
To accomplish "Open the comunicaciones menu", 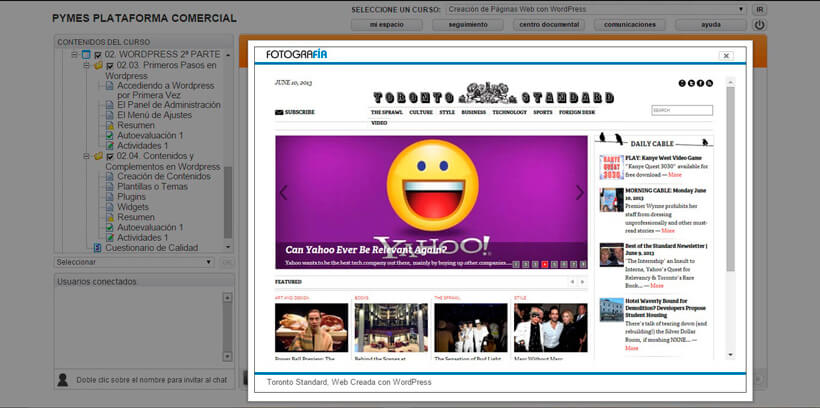I will [630, 25].
